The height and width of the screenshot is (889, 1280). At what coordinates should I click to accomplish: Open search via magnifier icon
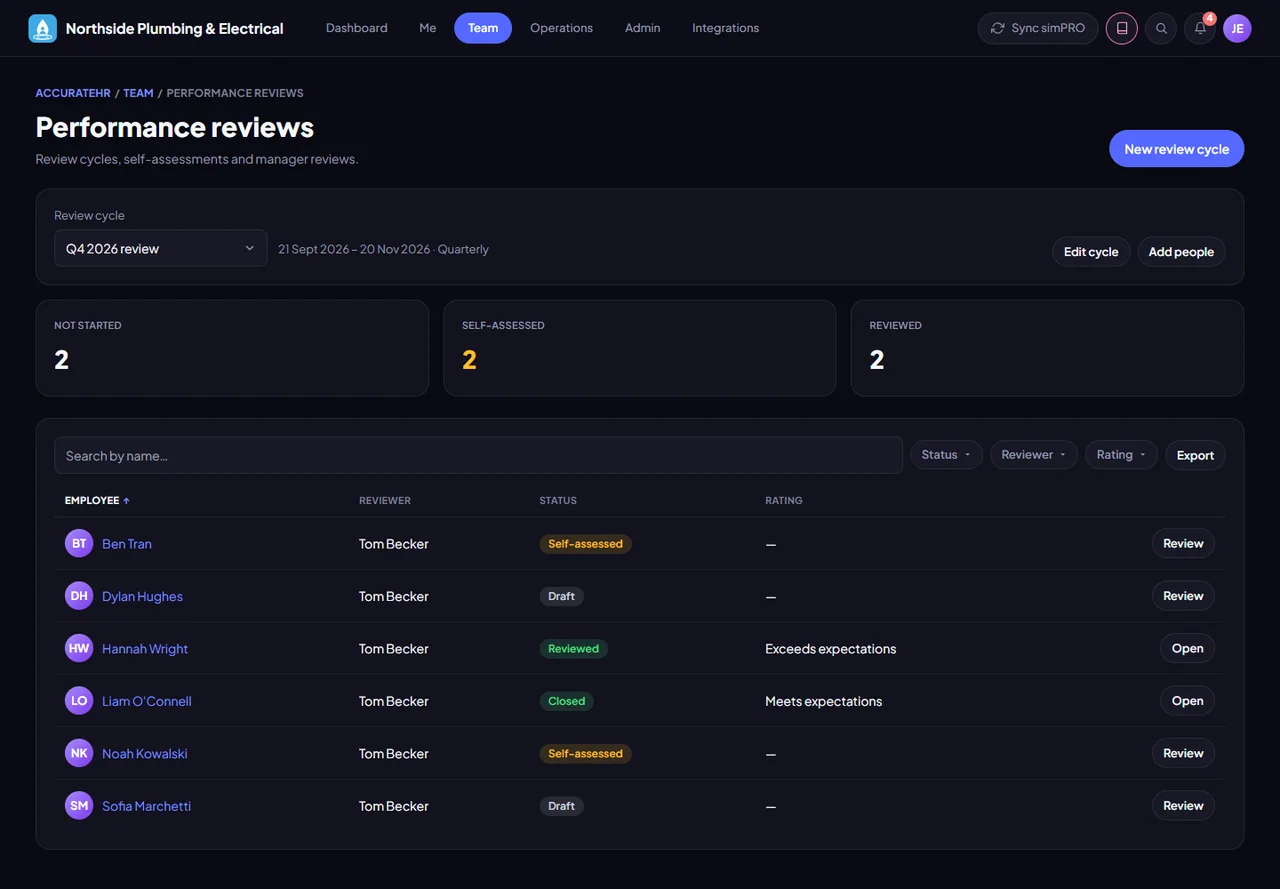coord(1161,28)
